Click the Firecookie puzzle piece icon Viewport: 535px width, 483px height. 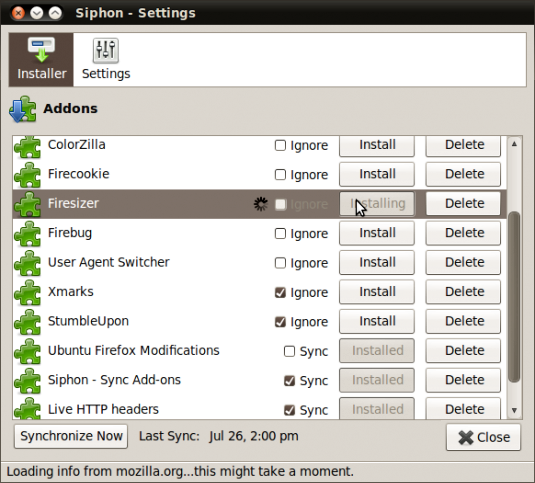pyautogui.click(x=27, y=175)
